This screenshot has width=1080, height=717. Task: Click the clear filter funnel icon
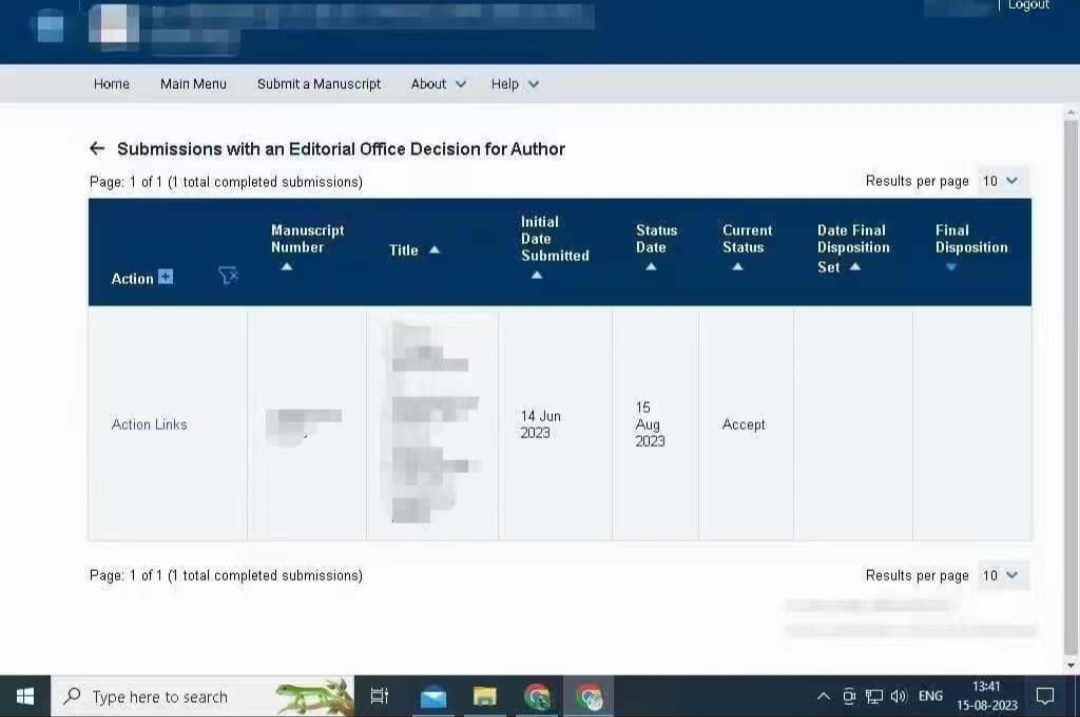[x=228, y=276]
